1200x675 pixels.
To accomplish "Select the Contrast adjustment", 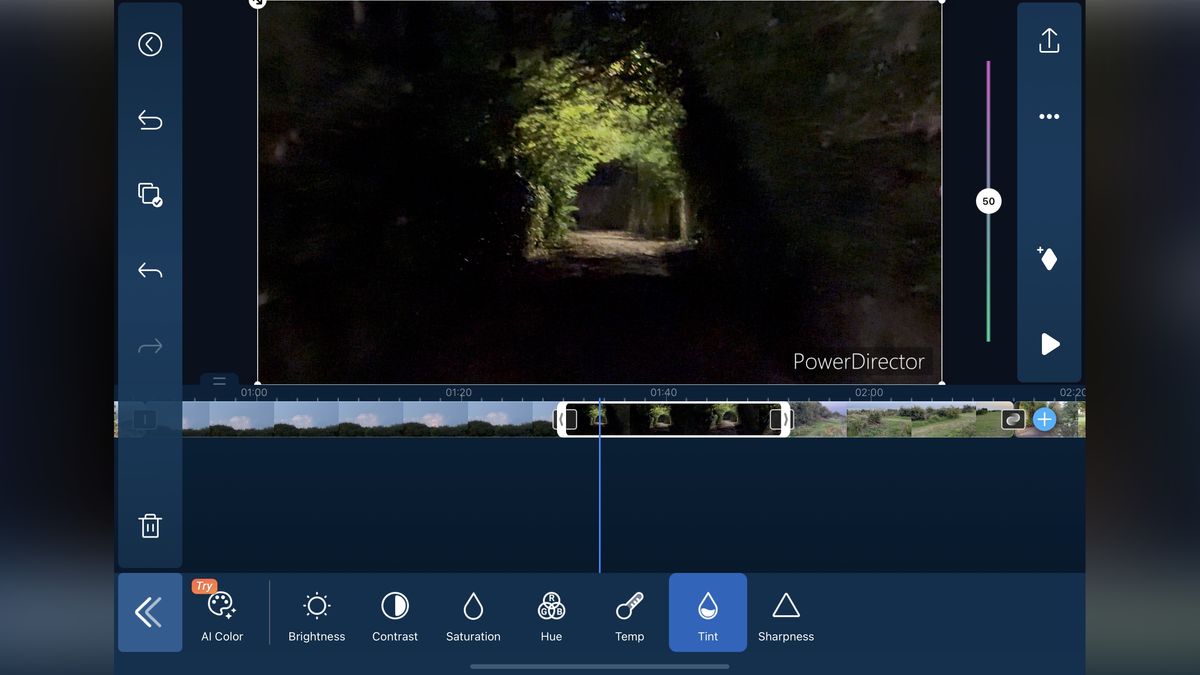I will pos(395,617).
